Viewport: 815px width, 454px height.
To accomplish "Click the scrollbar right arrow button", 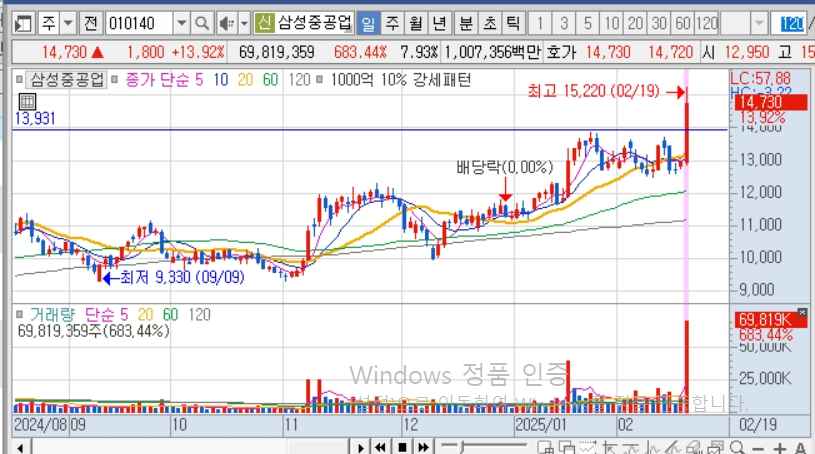I will [360, 447].
